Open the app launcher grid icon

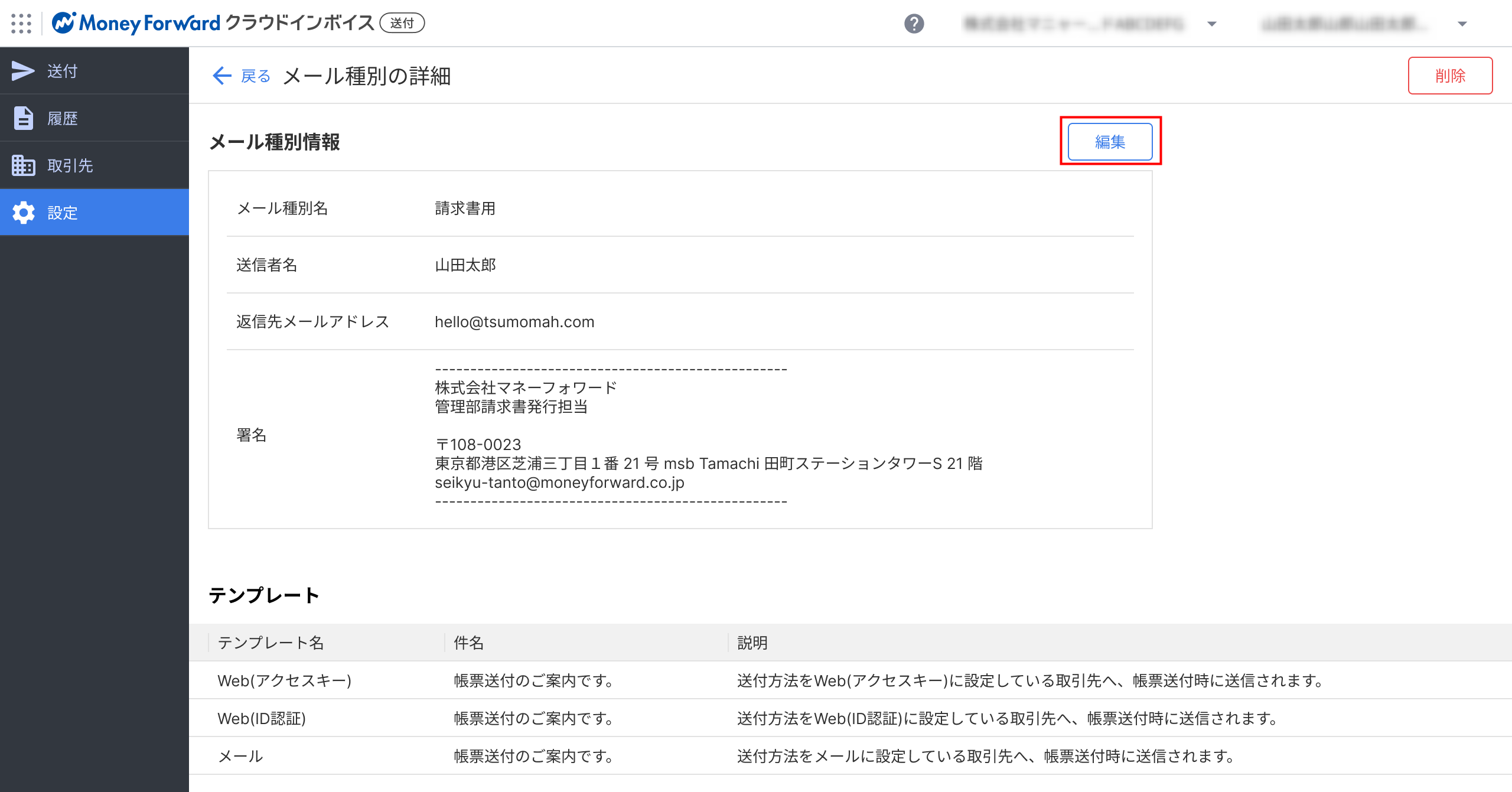[21, 23]
